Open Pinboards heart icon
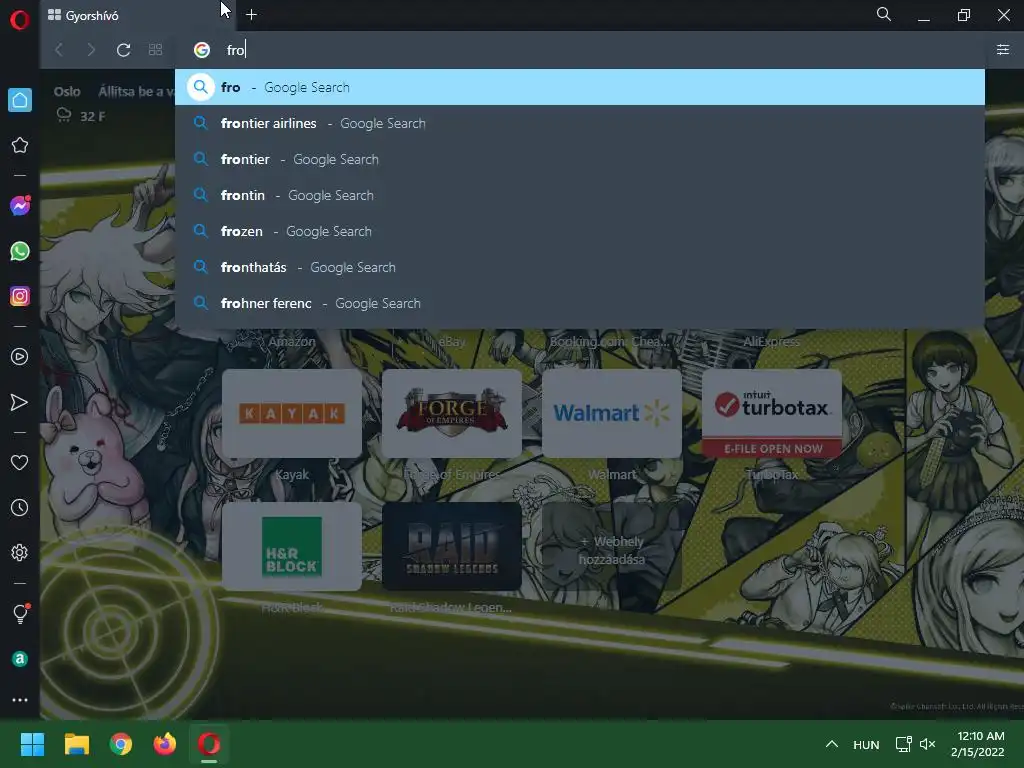 click(x=20, y=462)
